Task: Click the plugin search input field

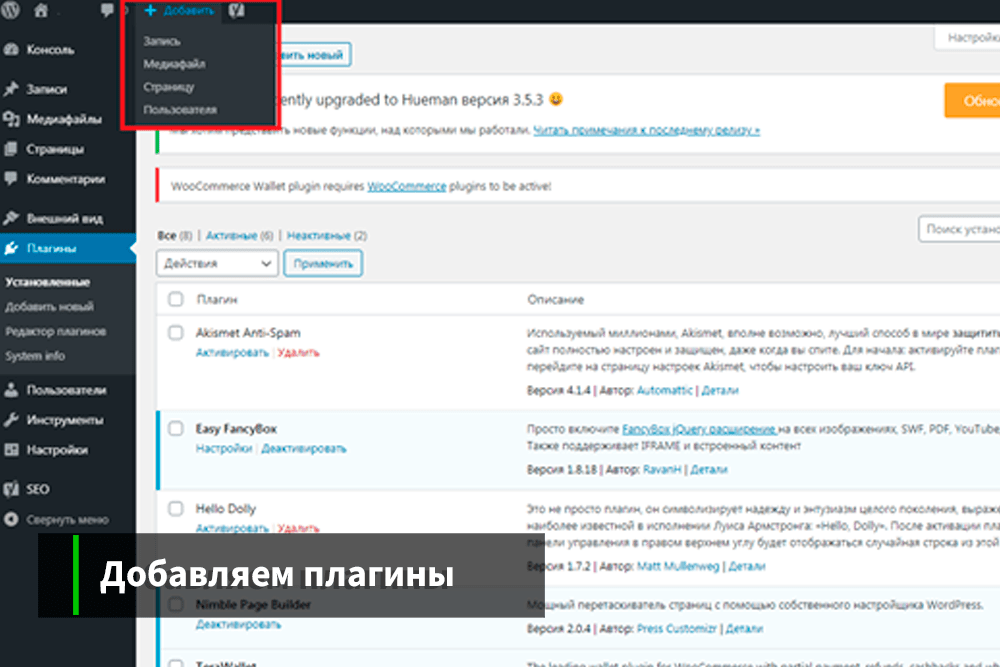Action: tap(959, 229)
